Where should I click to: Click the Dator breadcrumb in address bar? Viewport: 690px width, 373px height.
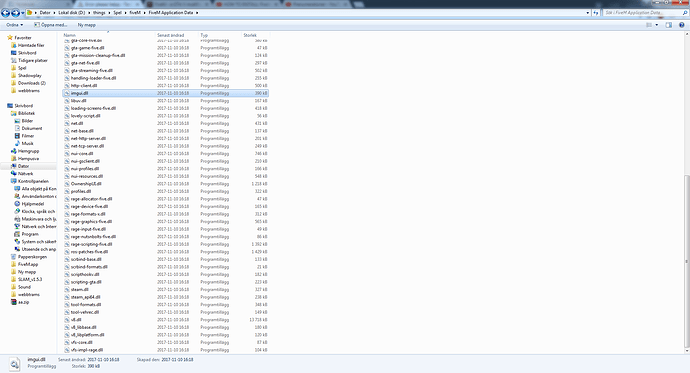pyautogui.click(x=45, y=13)
